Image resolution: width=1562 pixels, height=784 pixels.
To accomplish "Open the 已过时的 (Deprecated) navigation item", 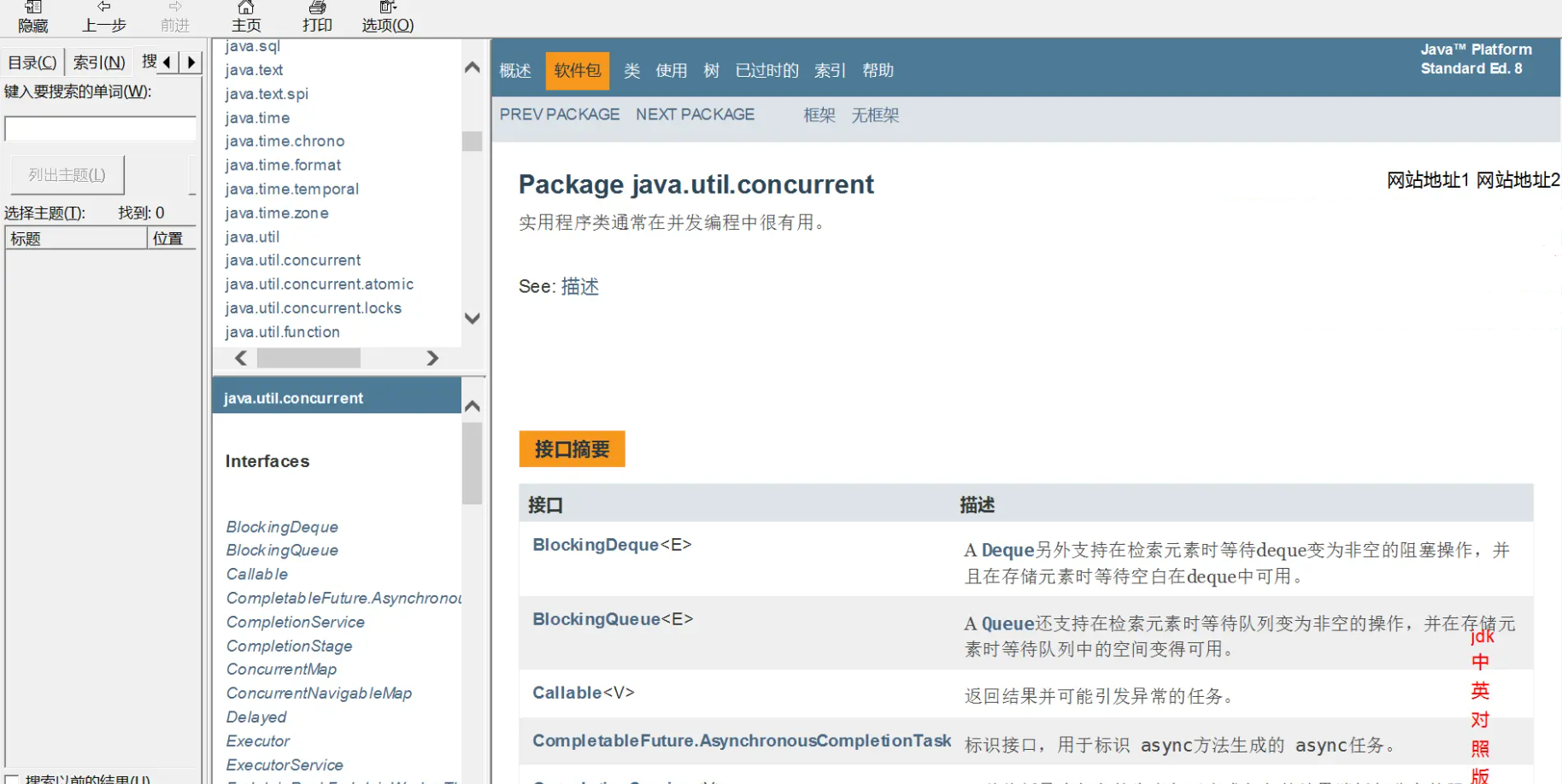I will click(x=767, y=70).
